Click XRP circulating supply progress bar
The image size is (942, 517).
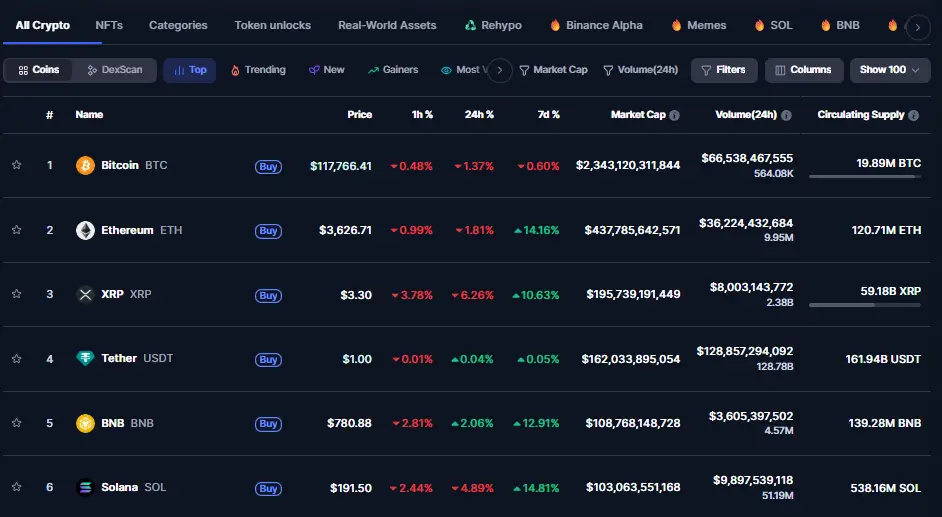pyautogui.click(x=865, y=305)
